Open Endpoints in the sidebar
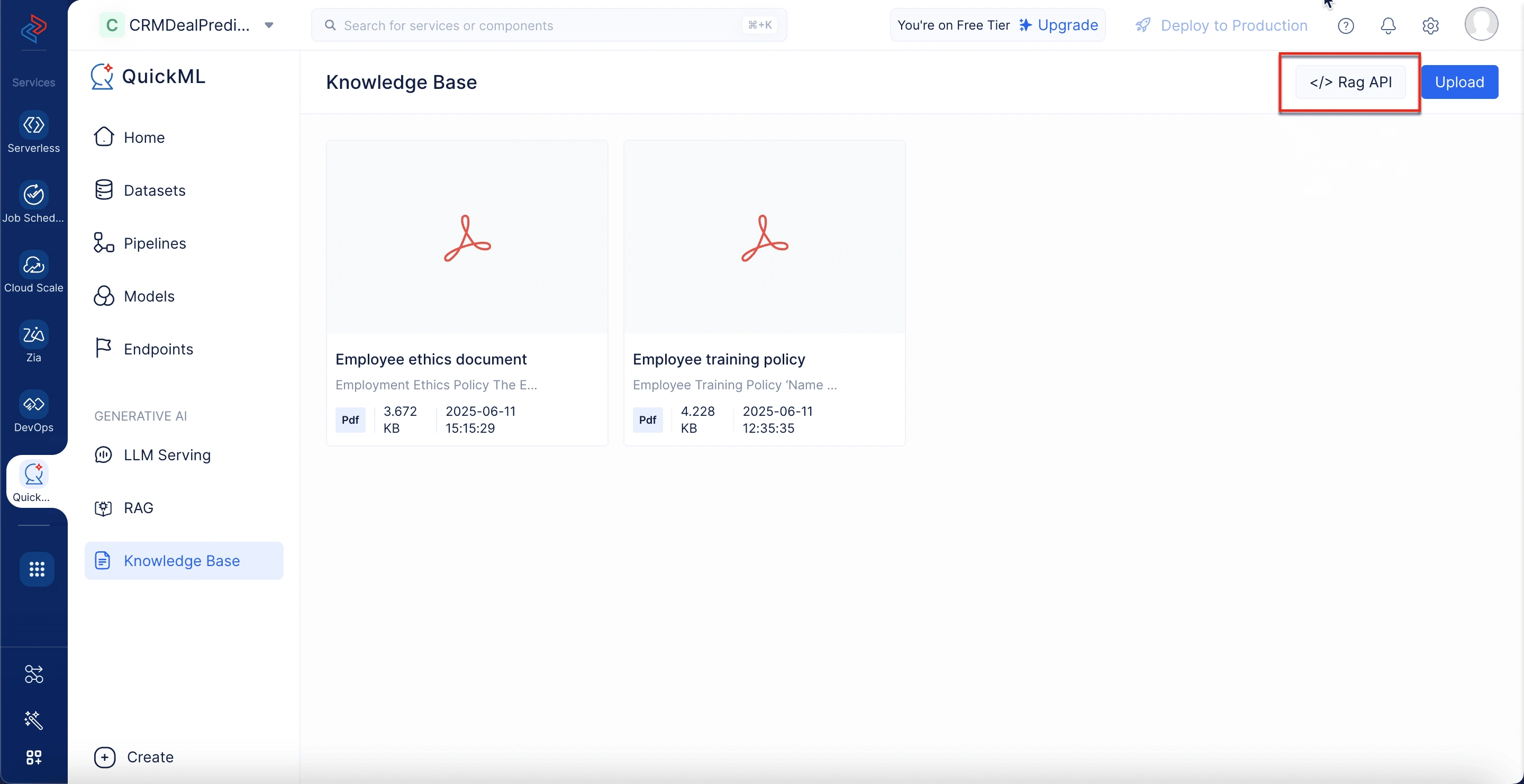The image size is (1524, 784). point(184,349)
